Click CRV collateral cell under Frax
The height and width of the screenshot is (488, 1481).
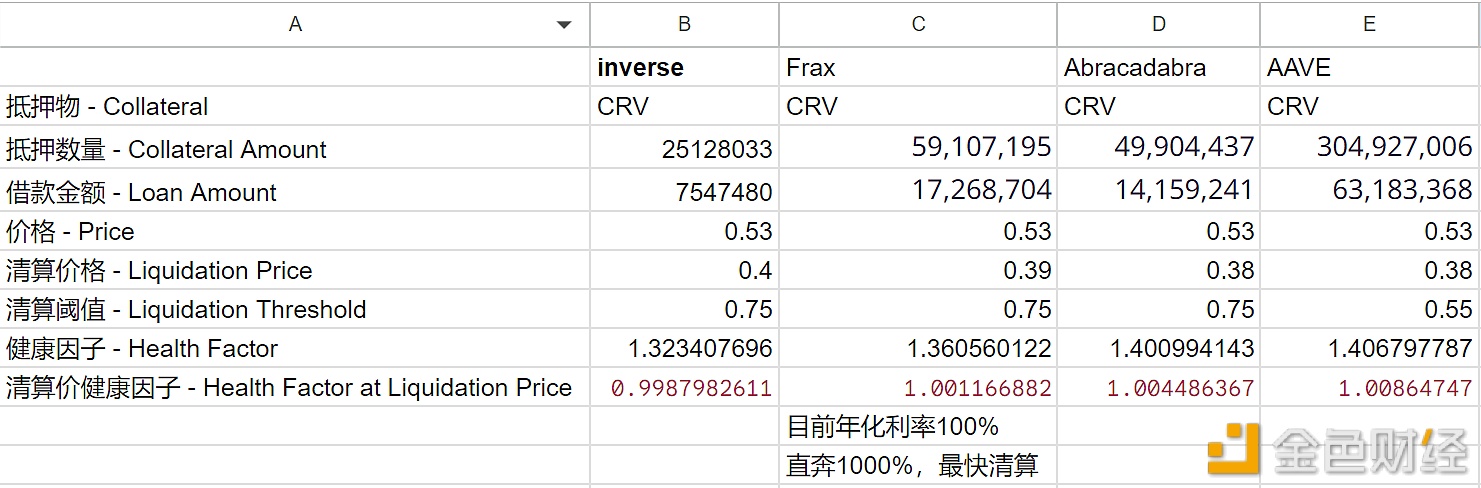tap(918, 106)
